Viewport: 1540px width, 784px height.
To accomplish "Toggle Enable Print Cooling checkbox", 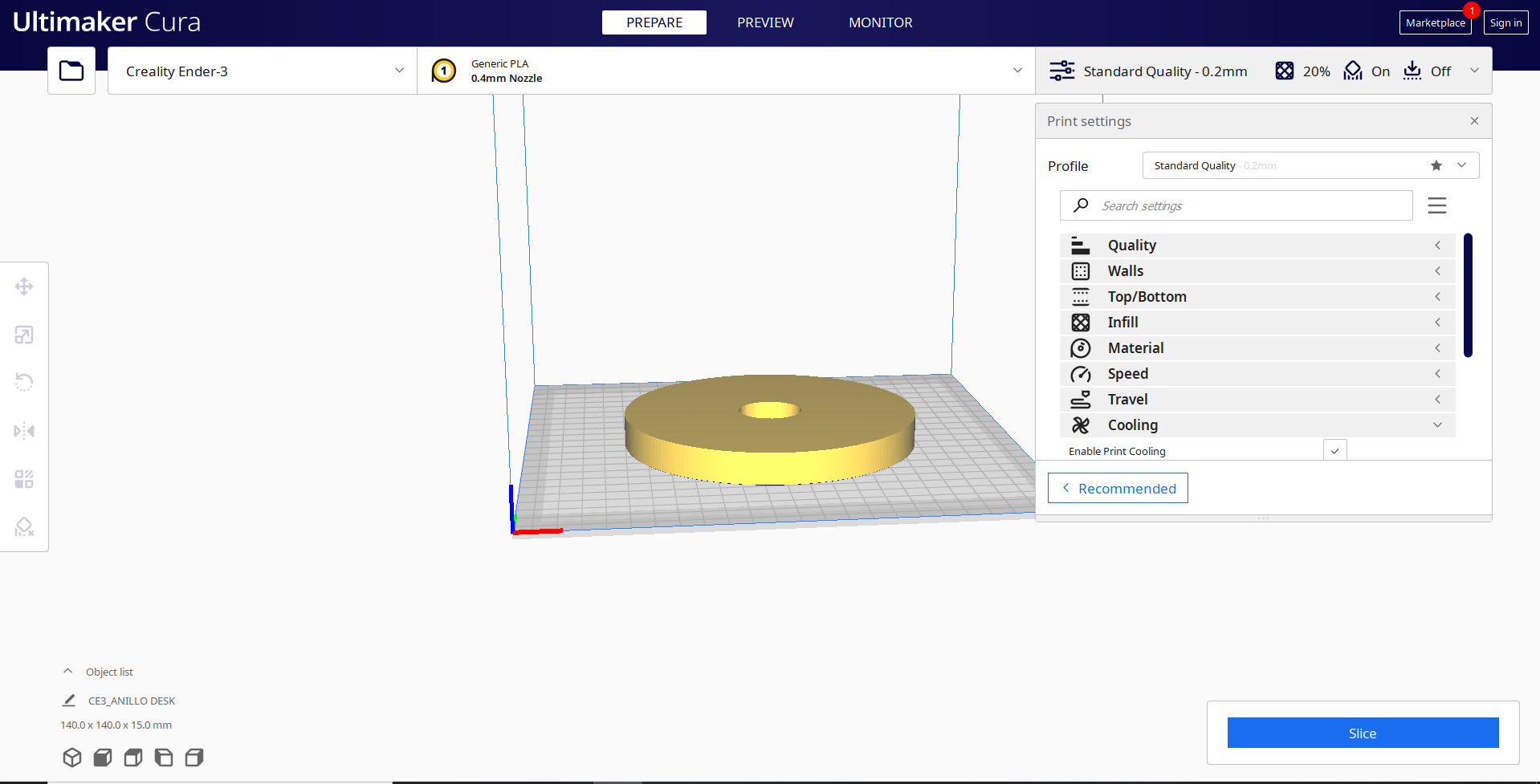I will point(1334,451).
